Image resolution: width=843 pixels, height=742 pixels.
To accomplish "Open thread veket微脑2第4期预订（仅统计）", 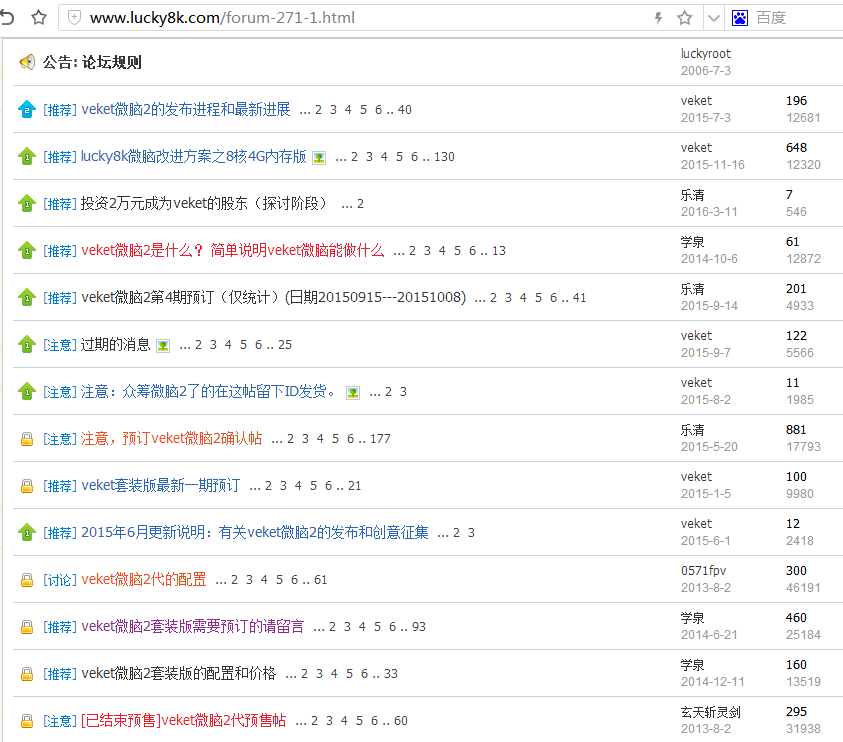I will click(274, 297).
